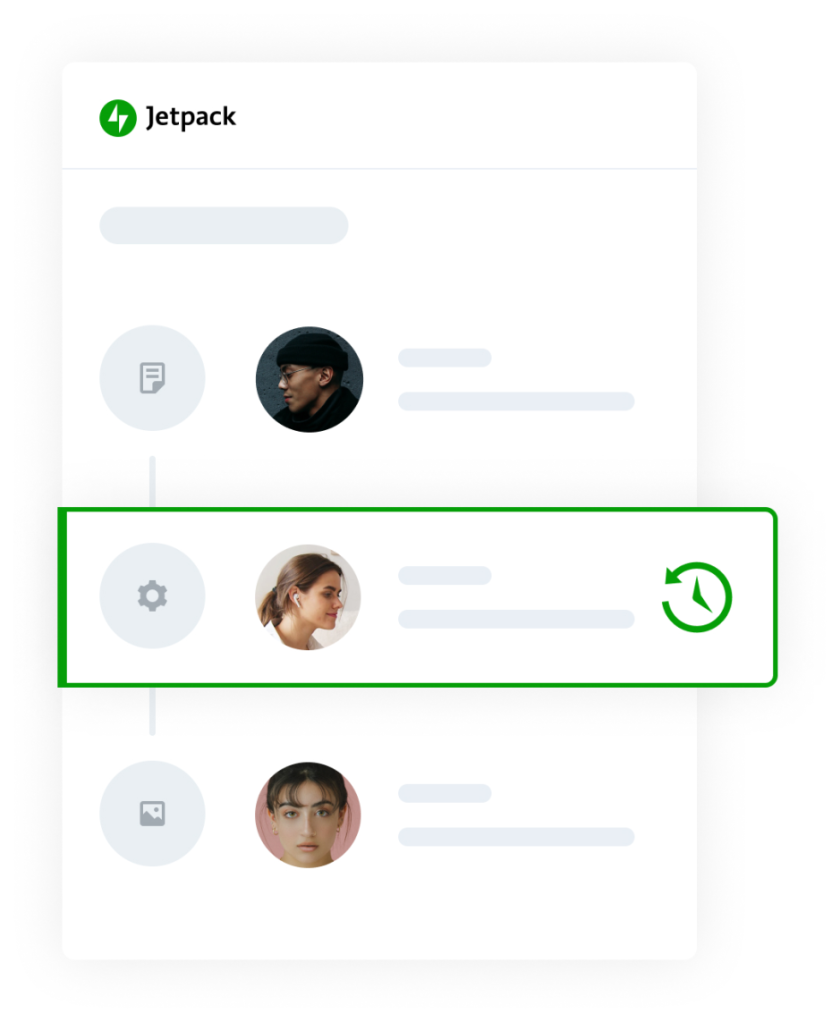Click timeline connector between document and gear icons
This screenshot has height=1022, width=840.
152,482
